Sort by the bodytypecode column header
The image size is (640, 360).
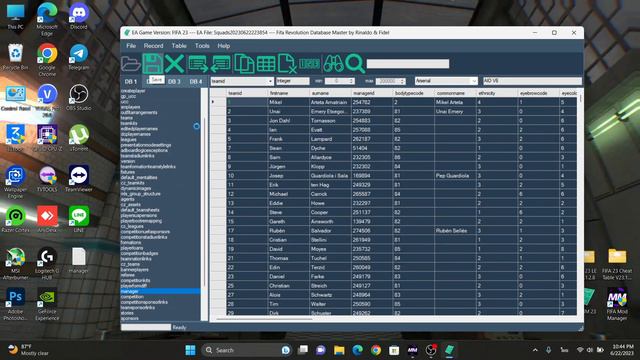[413, 93]
